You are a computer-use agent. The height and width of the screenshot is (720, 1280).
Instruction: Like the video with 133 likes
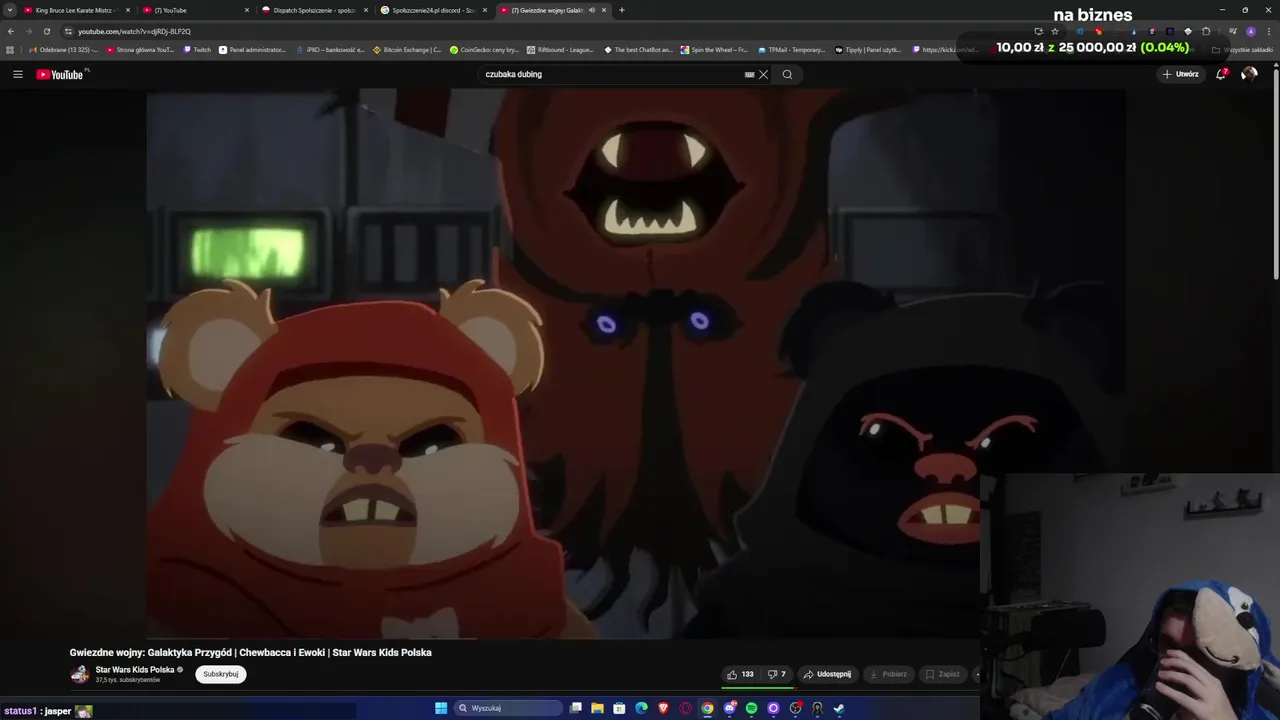tap(740, 674)
